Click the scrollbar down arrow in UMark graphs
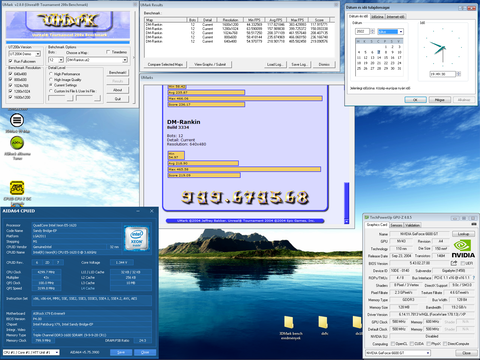 (347, 221)
